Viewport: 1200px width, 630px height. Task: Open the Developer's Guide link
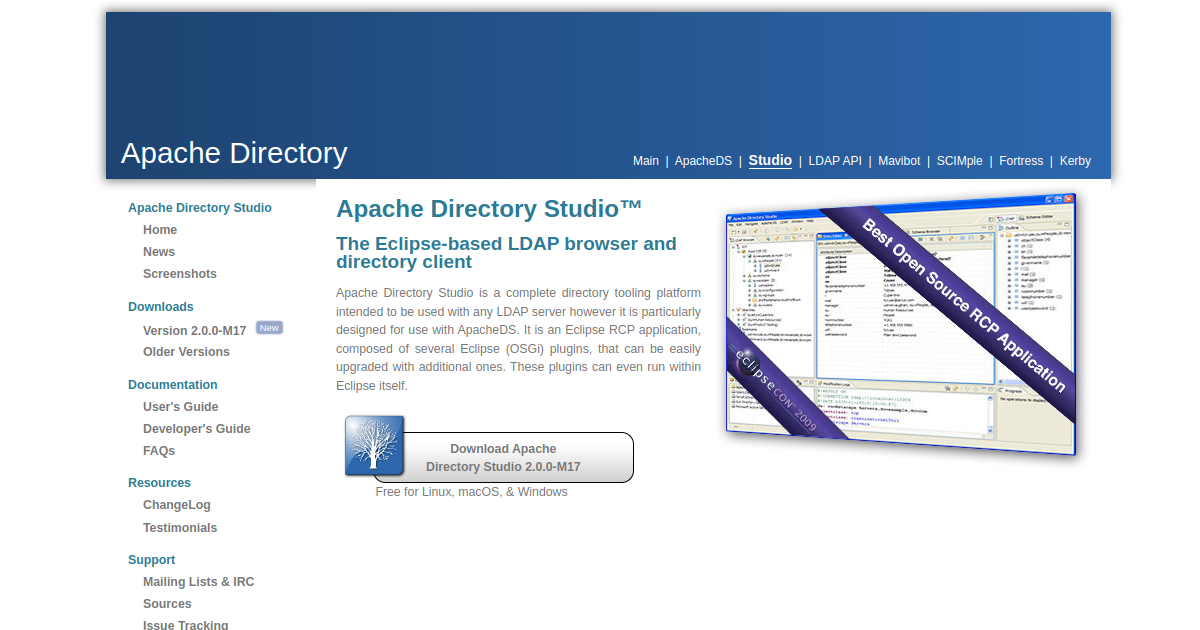click(x=197, y=429)
